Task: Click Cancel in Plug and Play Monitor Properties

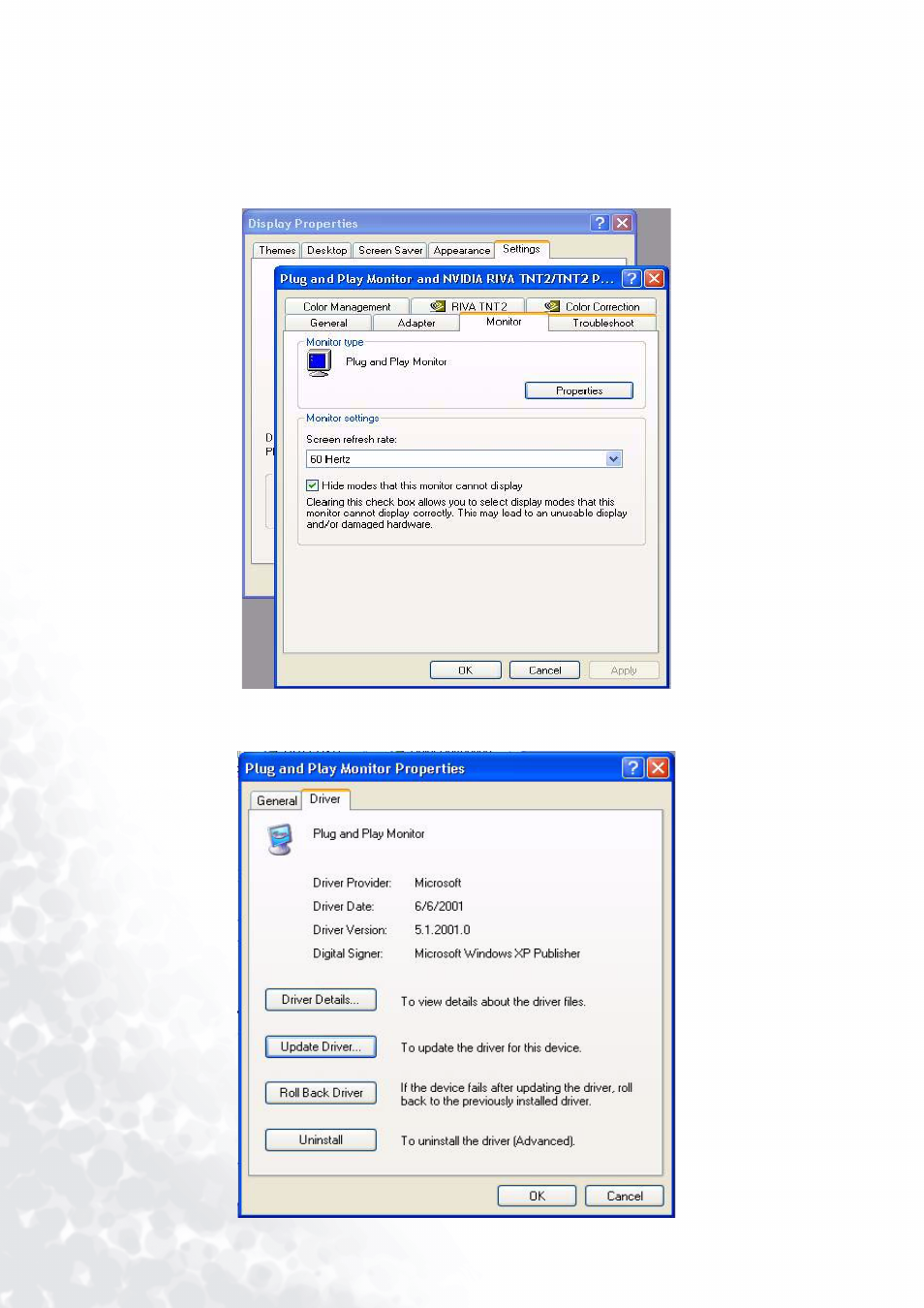Action: tap(625, 1196)
